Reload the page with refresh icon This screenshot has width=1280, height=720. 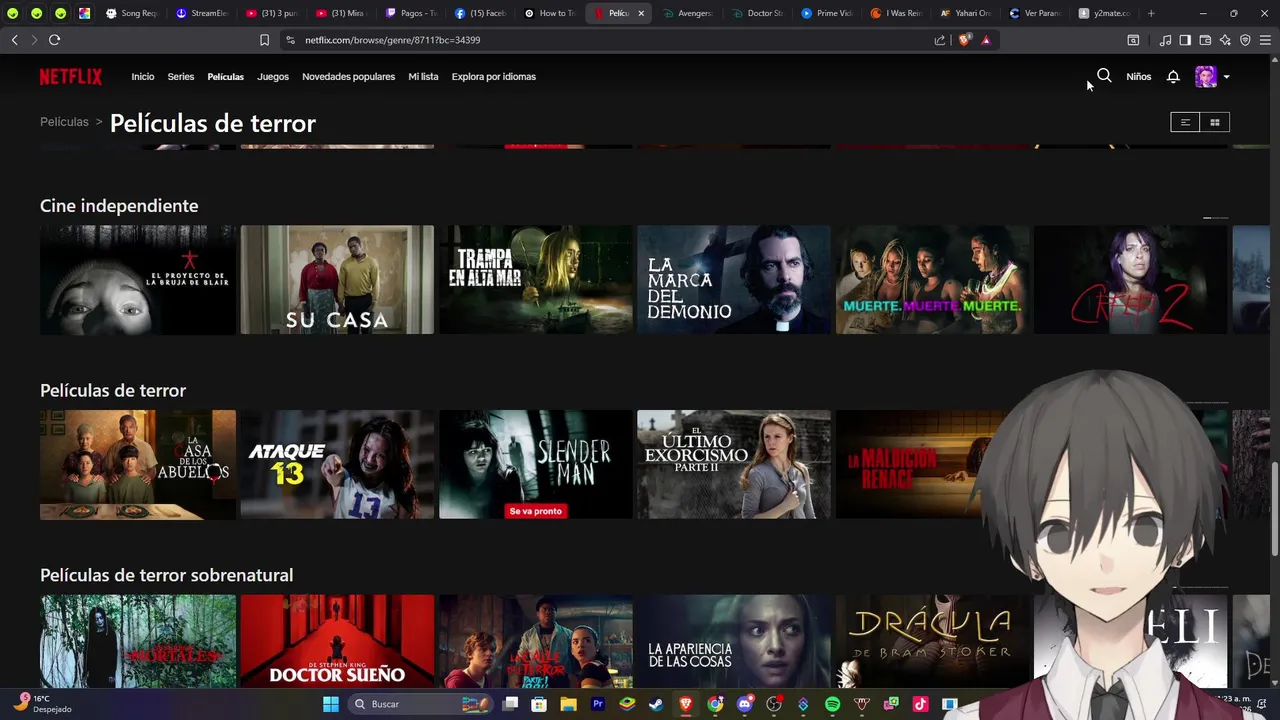coord(54,40)
